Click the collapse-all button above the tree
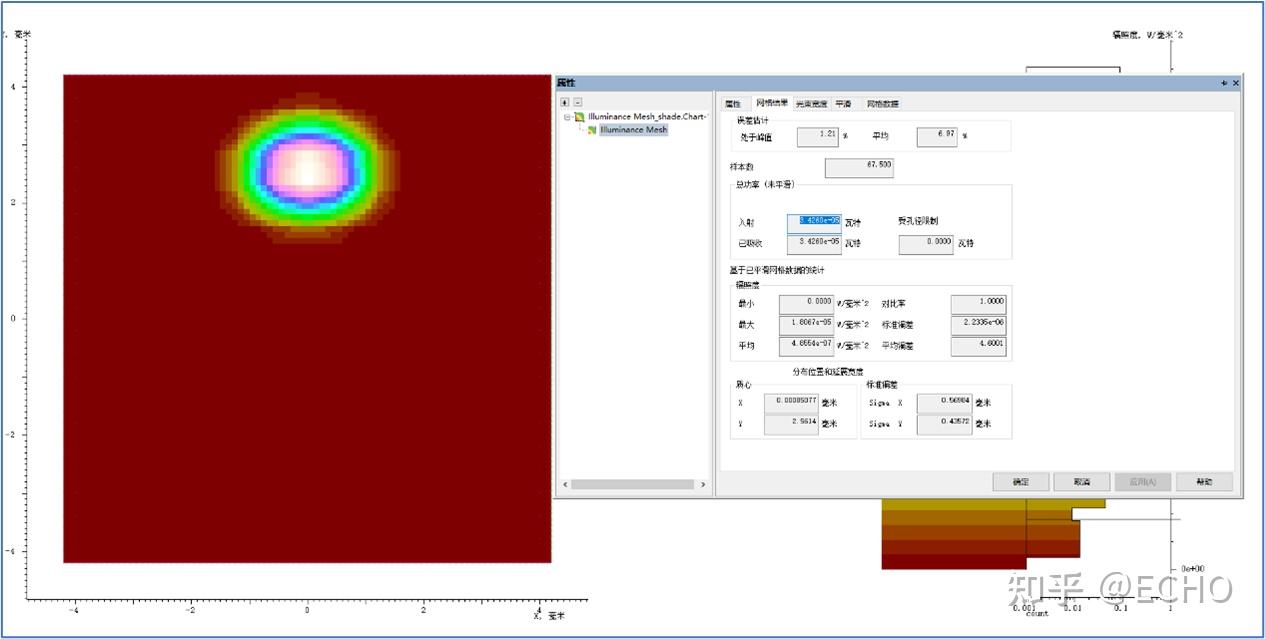 (578, 102)
